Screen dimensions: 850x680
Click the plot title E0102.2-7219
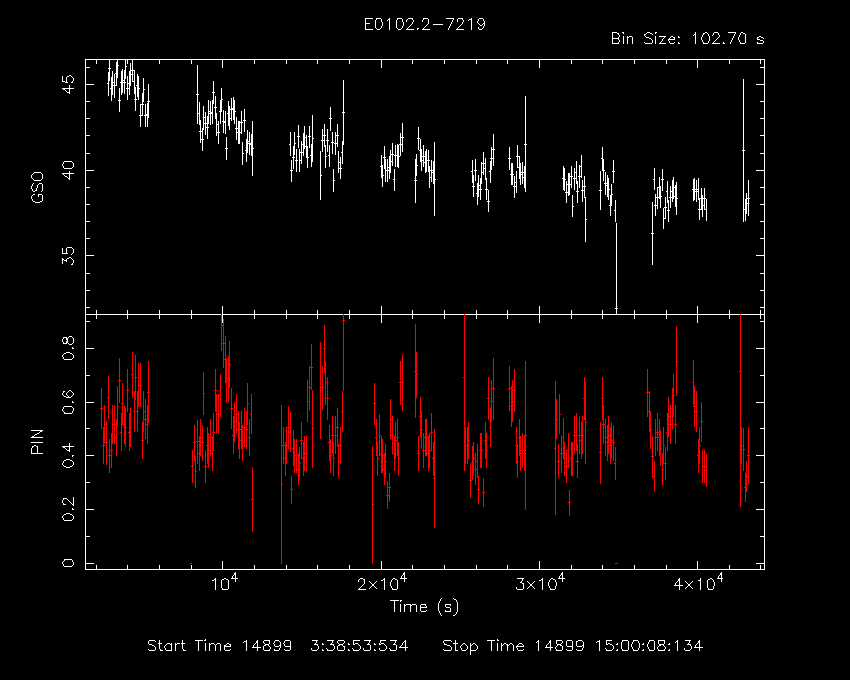coord(424,24)
